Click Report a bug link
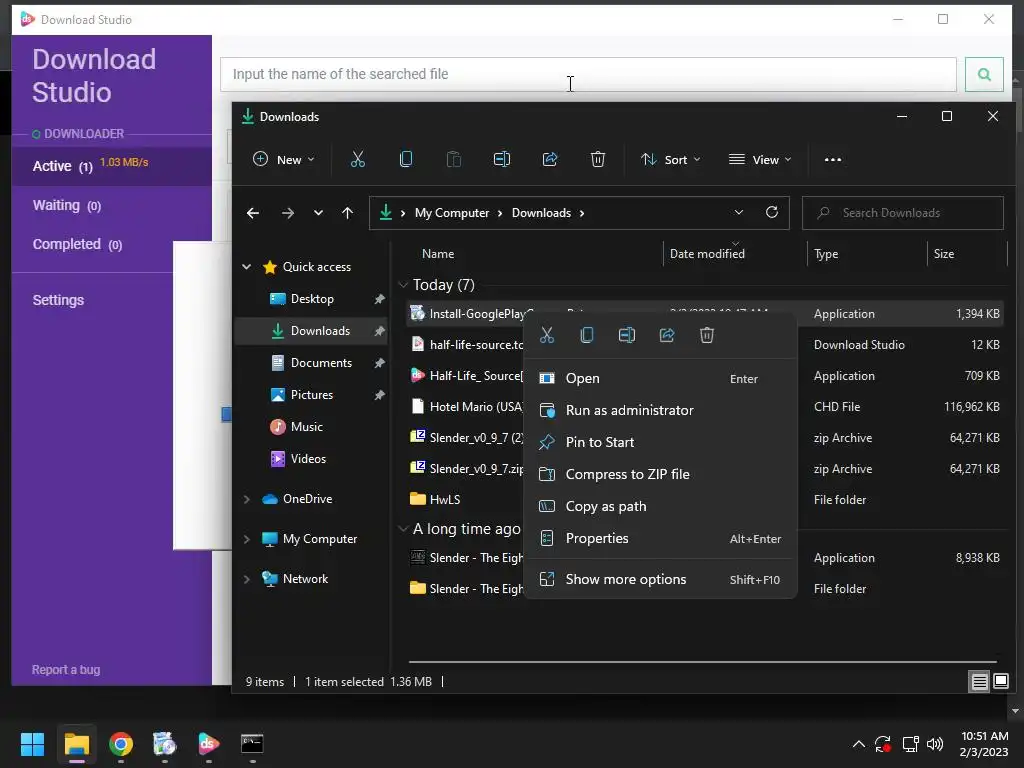 pyautogui.click(x=66, y=669)
